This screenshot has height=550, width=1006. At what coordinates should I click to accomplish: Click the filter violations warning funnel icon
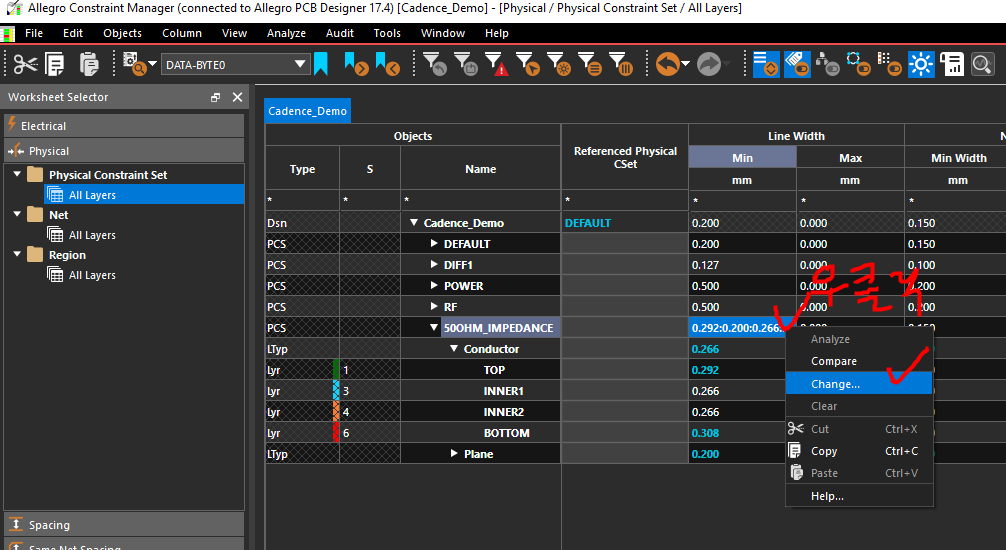point(497,64)
